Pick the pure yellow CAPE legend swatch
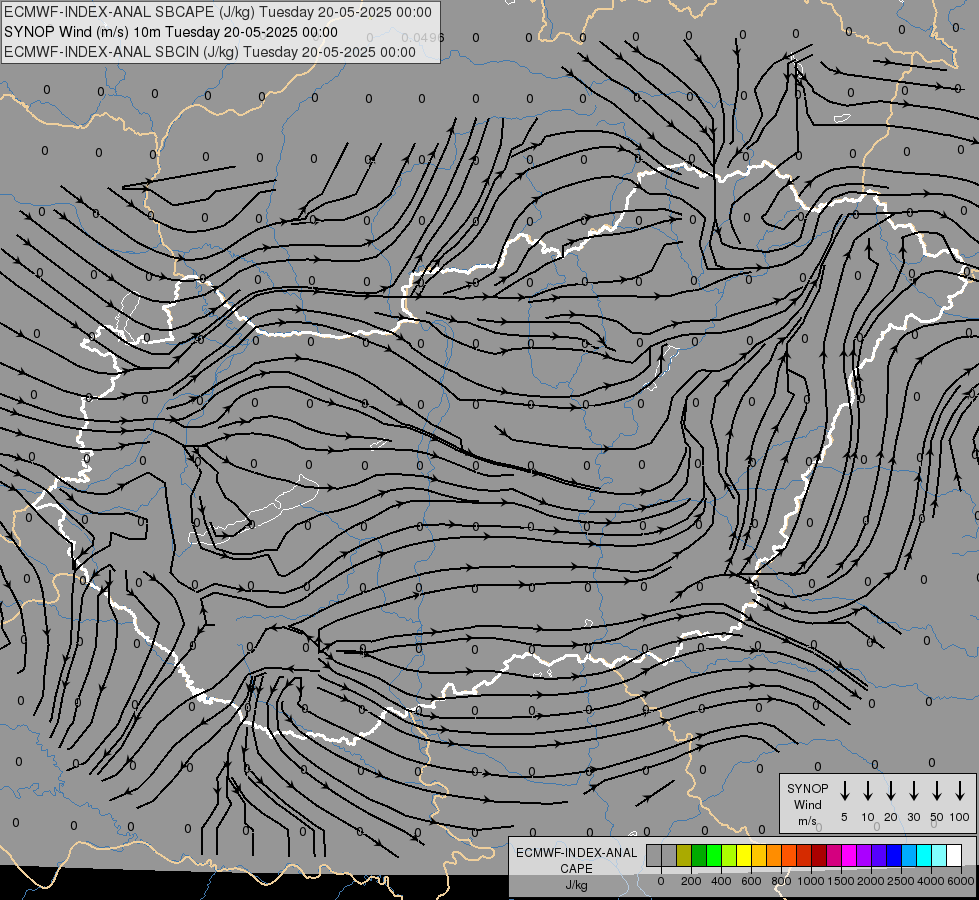This screenshot has width=979, height=900. (x=744, y=855)
